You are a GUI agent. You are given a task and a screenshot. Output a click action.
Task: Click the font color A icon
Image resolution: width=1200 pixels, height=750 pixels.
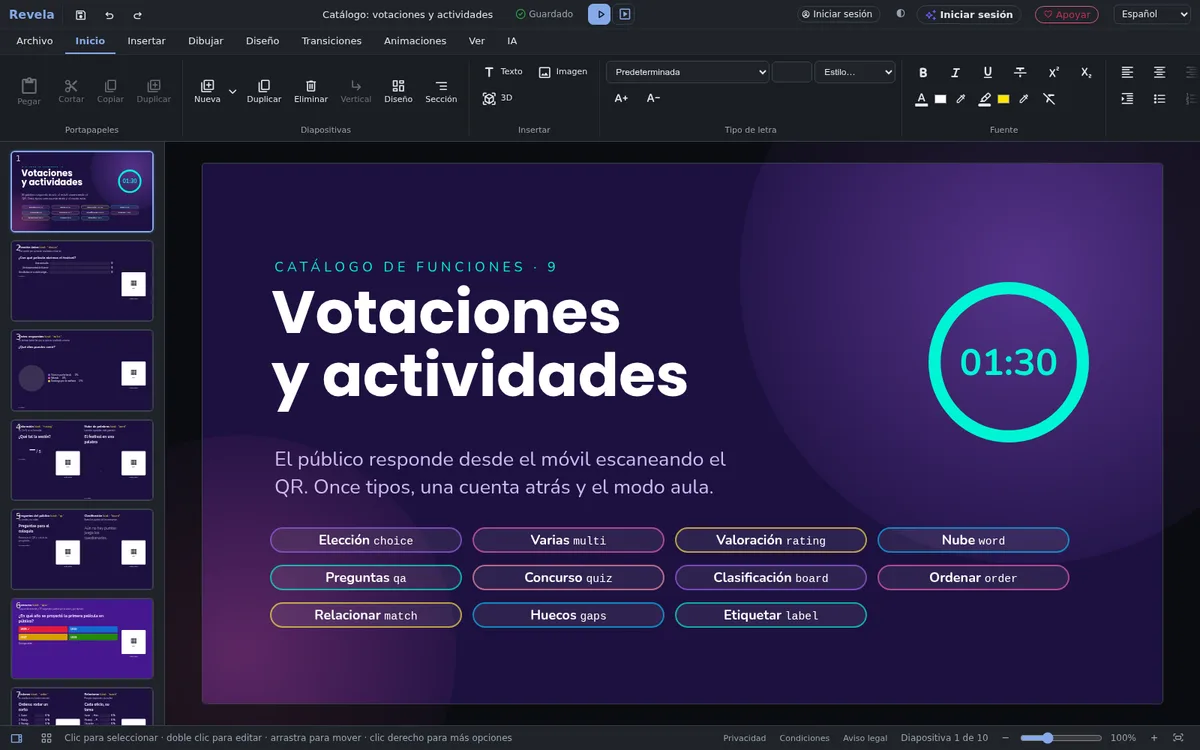pos(922,99)
